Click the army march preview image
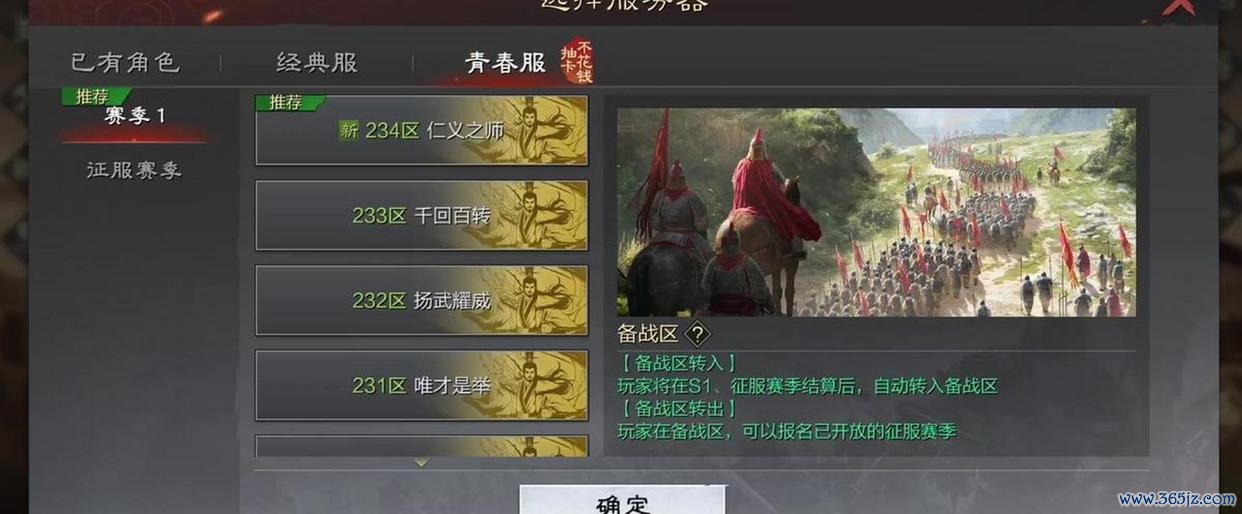Screen dimensions: 1242x514 [x=876, y=212]
